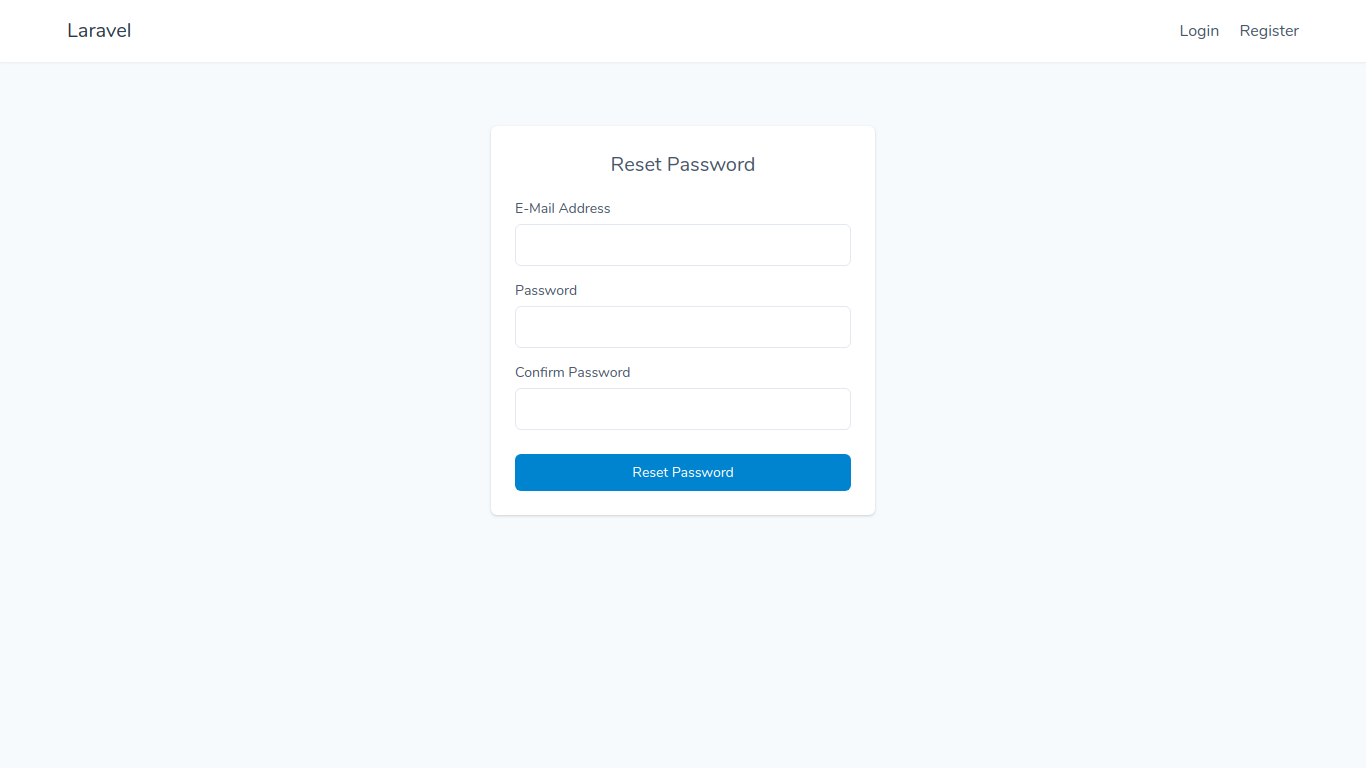The height and width of the screenshot is (768, 1366).
Task: Choose Register from the top navigation
Action: (x=1269, y=31)
